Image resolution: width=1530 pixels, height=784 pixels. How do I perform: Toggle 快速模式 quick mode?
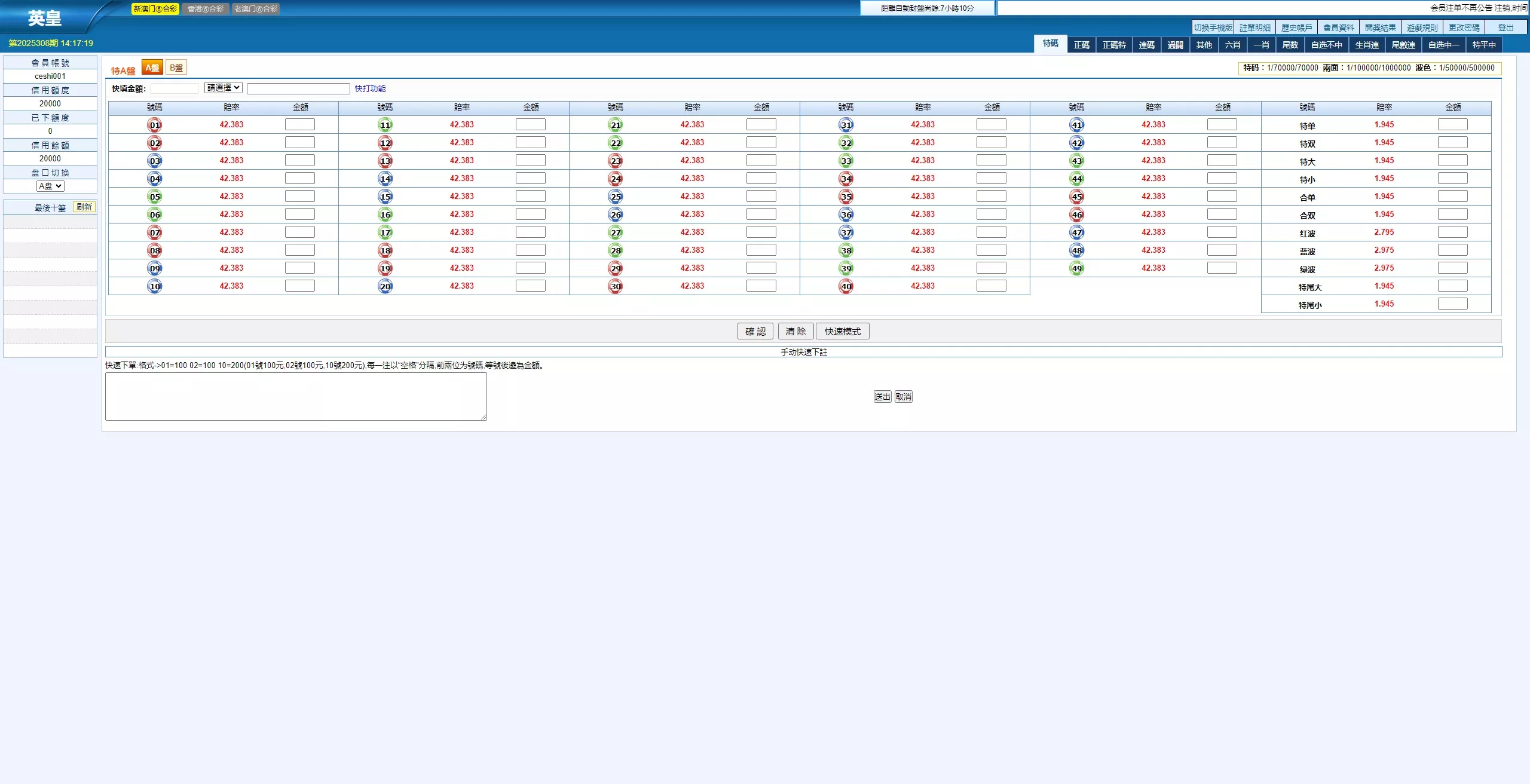(843, 331)
